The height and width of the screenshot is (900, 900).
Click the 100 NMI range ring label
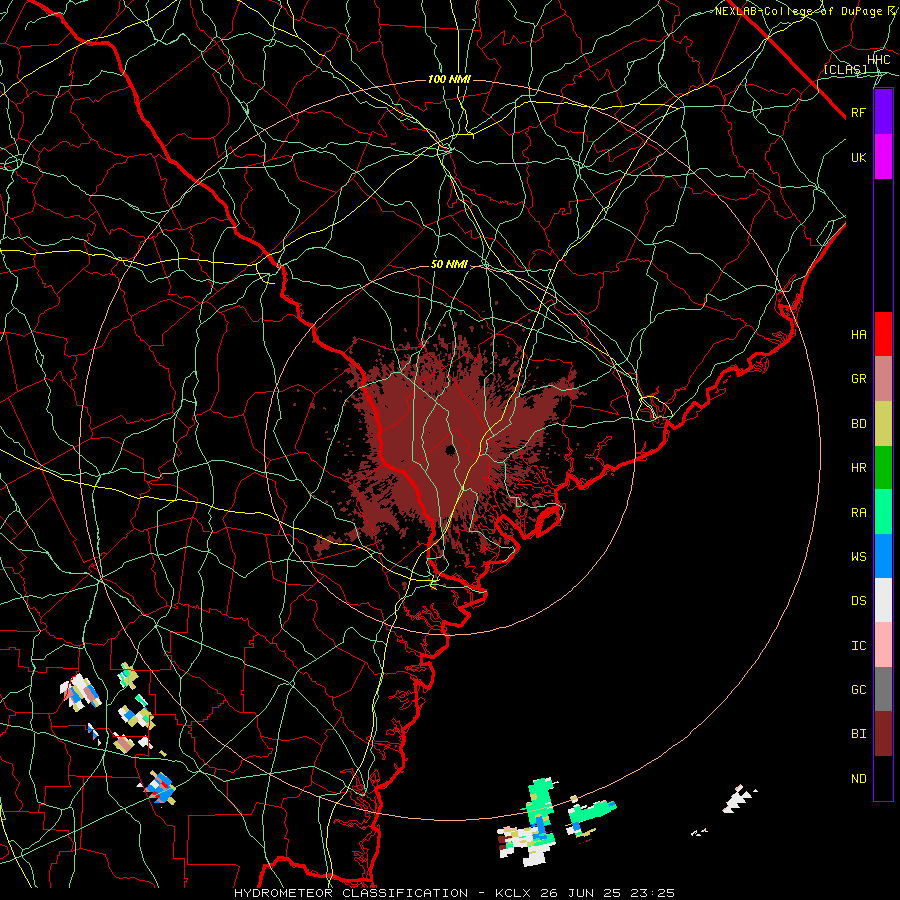pos(449,79)
